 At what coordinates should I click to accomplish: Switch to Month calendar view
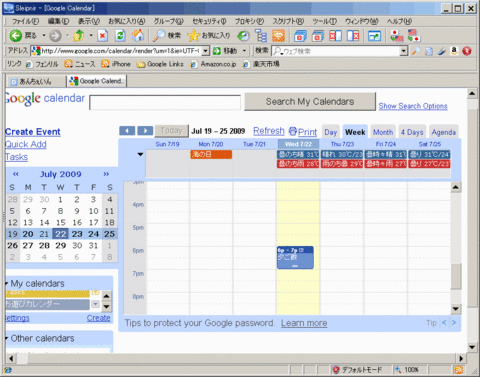click(x=383, y=132)
